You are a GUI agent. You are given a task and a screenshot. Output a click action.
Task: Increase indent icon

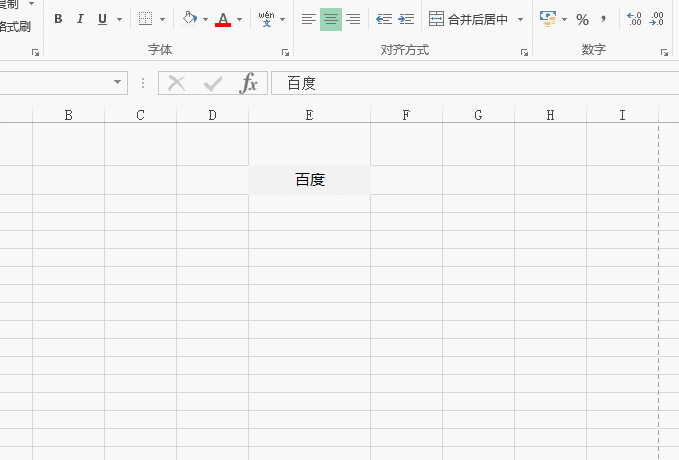[x=406, y=19]
